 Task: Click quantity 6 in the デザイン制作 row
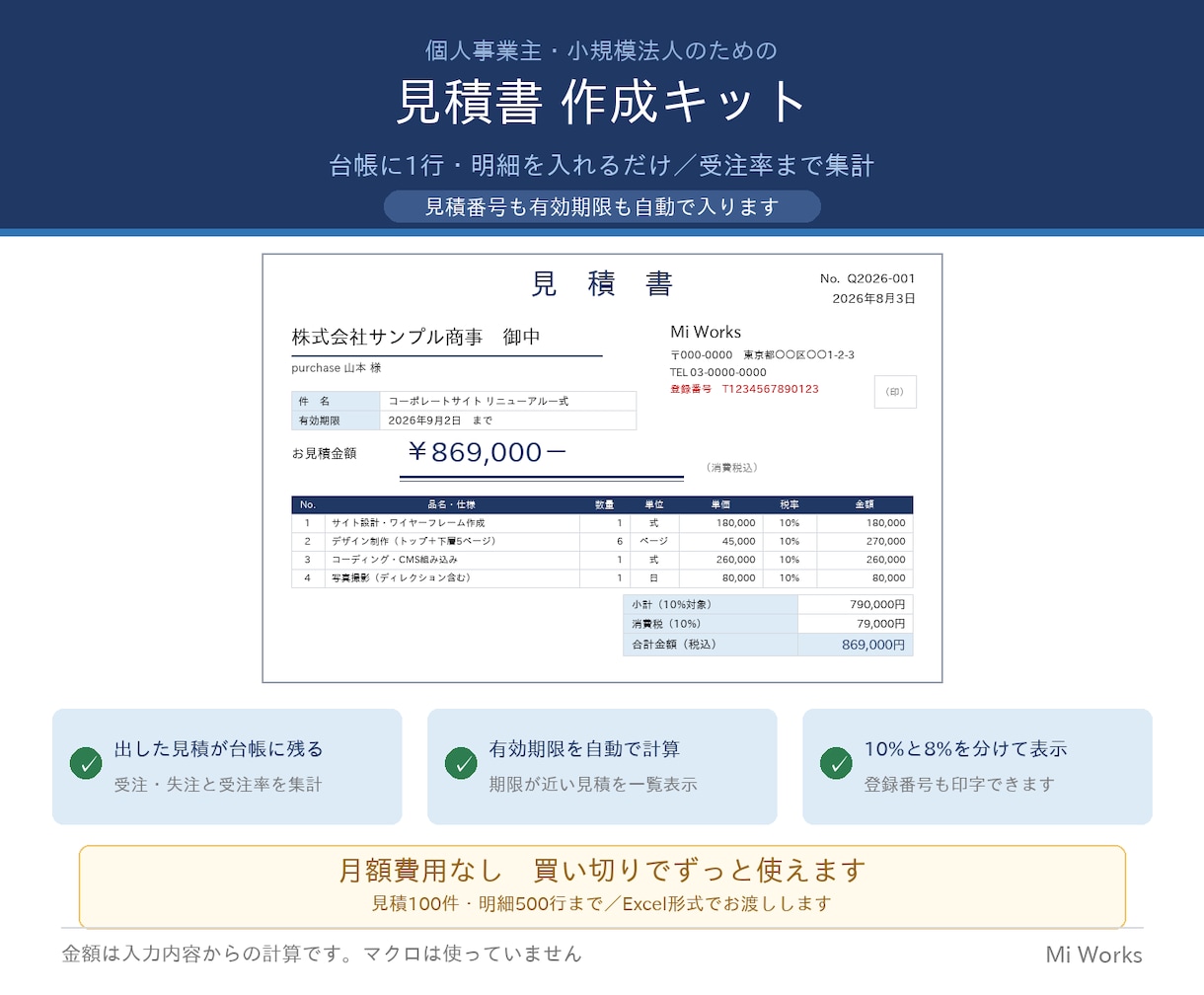click(x=605, y=541)
